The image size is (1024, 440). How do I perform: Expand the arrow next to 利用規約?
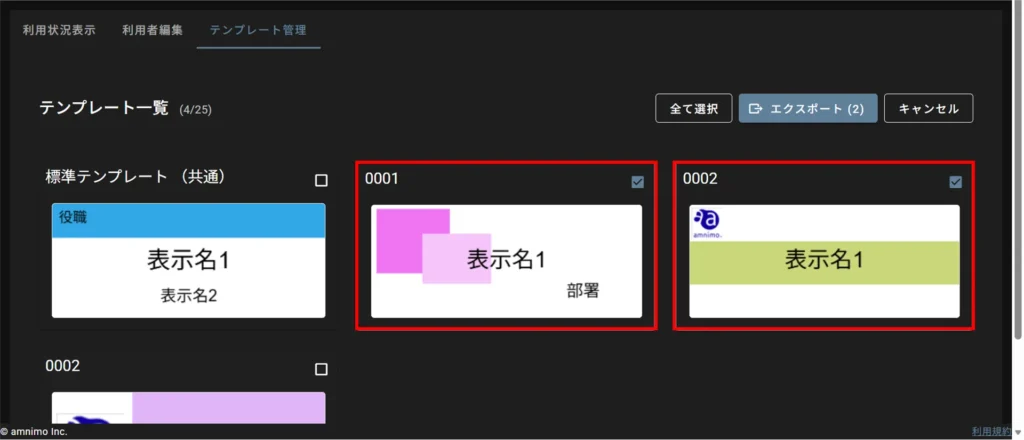pyautogui.click(x=1017, y=432)
